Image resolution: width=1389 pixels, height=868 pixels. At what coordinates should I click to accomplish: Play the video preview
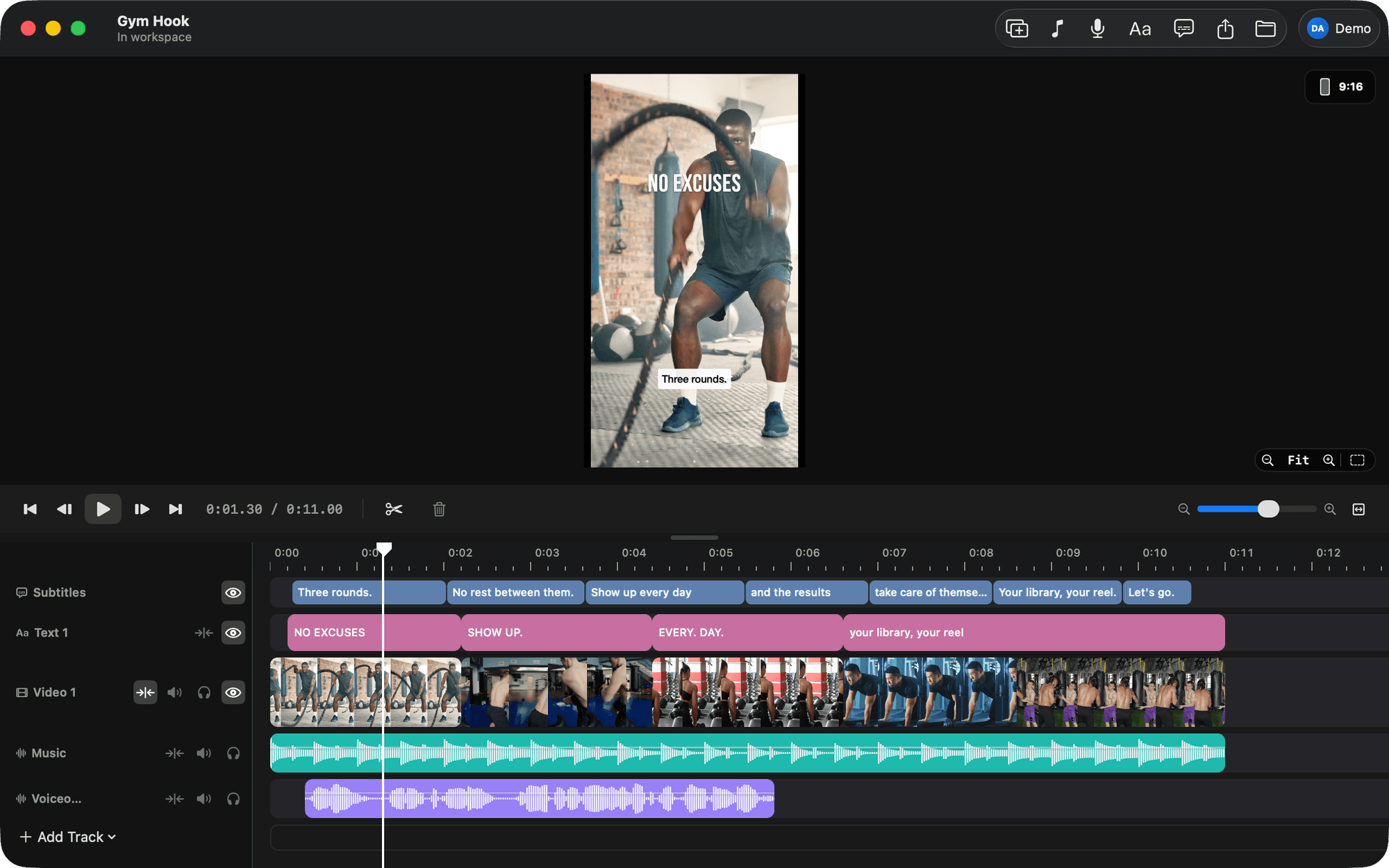[103, 509]
